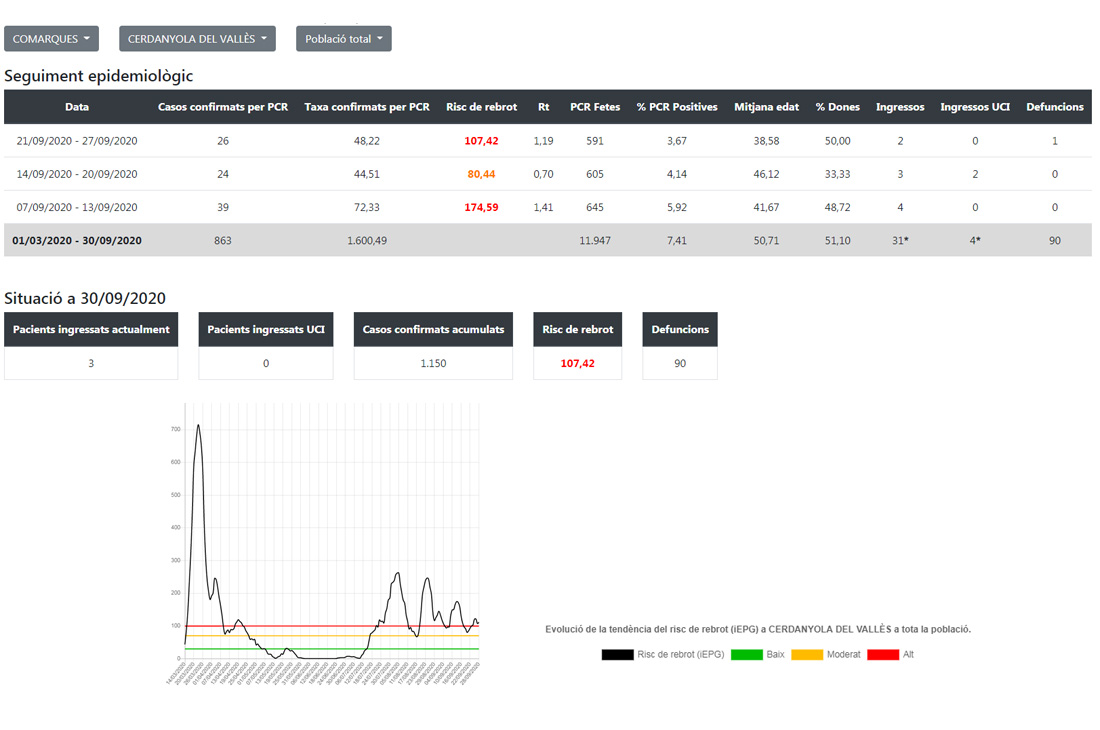The image size is (1100, 730).
Task: Click PCR Fetes value 591
Action: click(595, 141)
